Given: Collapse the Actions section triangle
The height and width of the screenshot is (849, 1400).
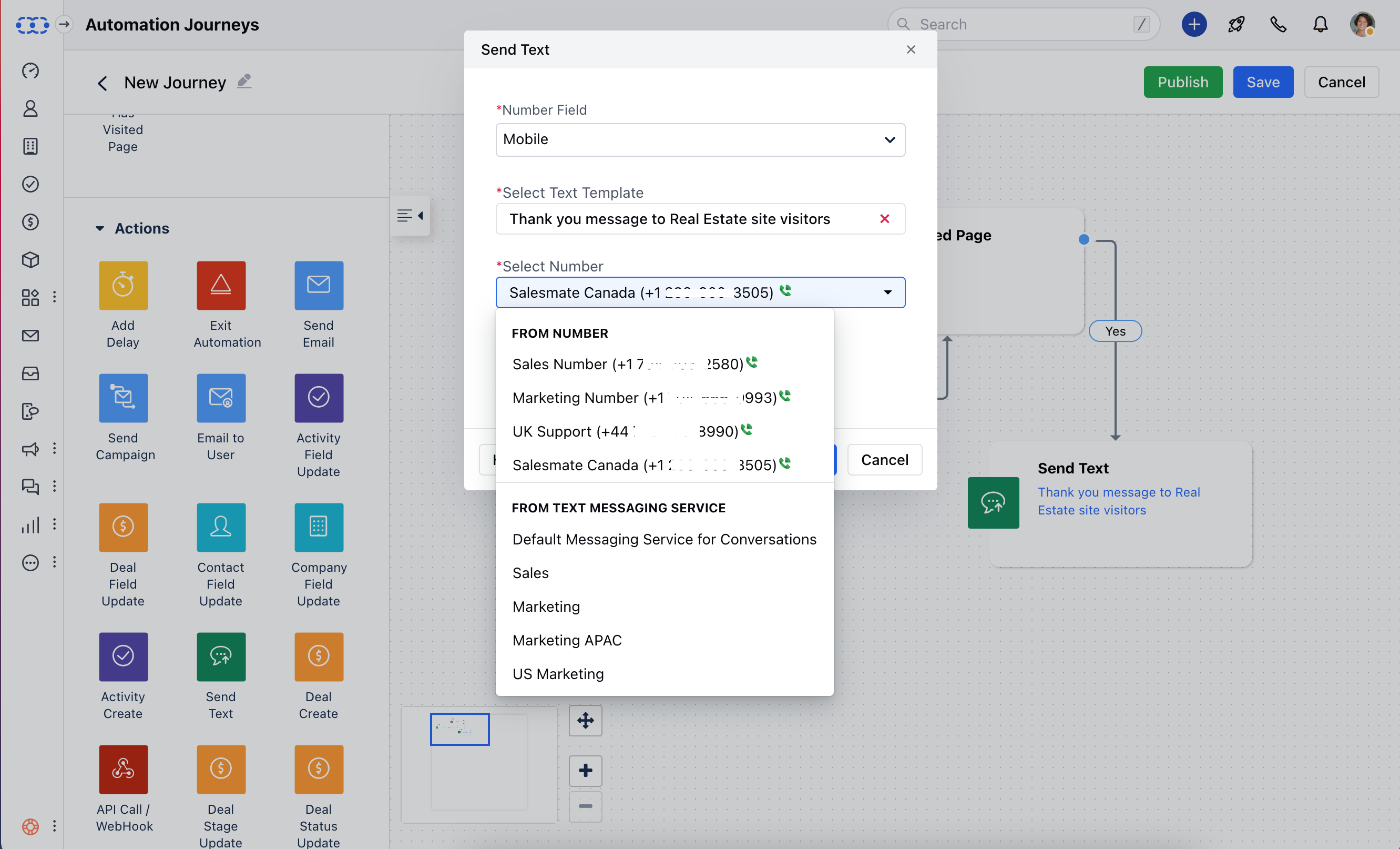Looking at the screenshot, I should [x=100, y=229].
